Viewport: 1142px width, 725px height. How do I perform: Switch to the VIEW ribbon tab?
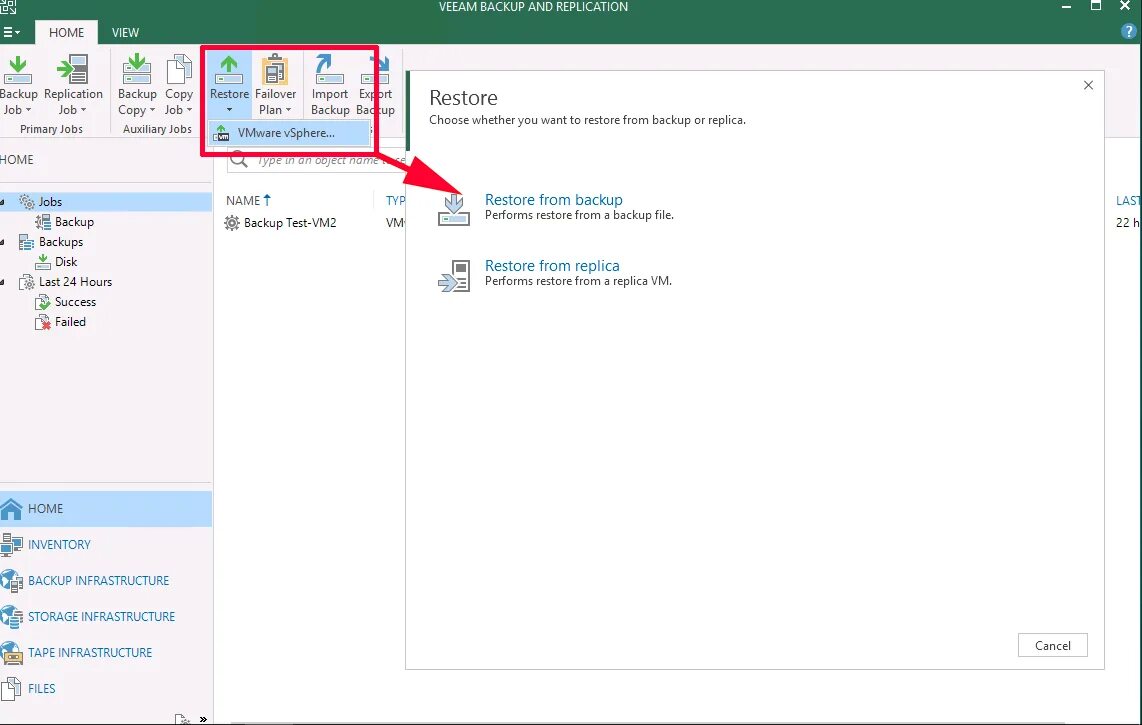[x=125, y=33]
